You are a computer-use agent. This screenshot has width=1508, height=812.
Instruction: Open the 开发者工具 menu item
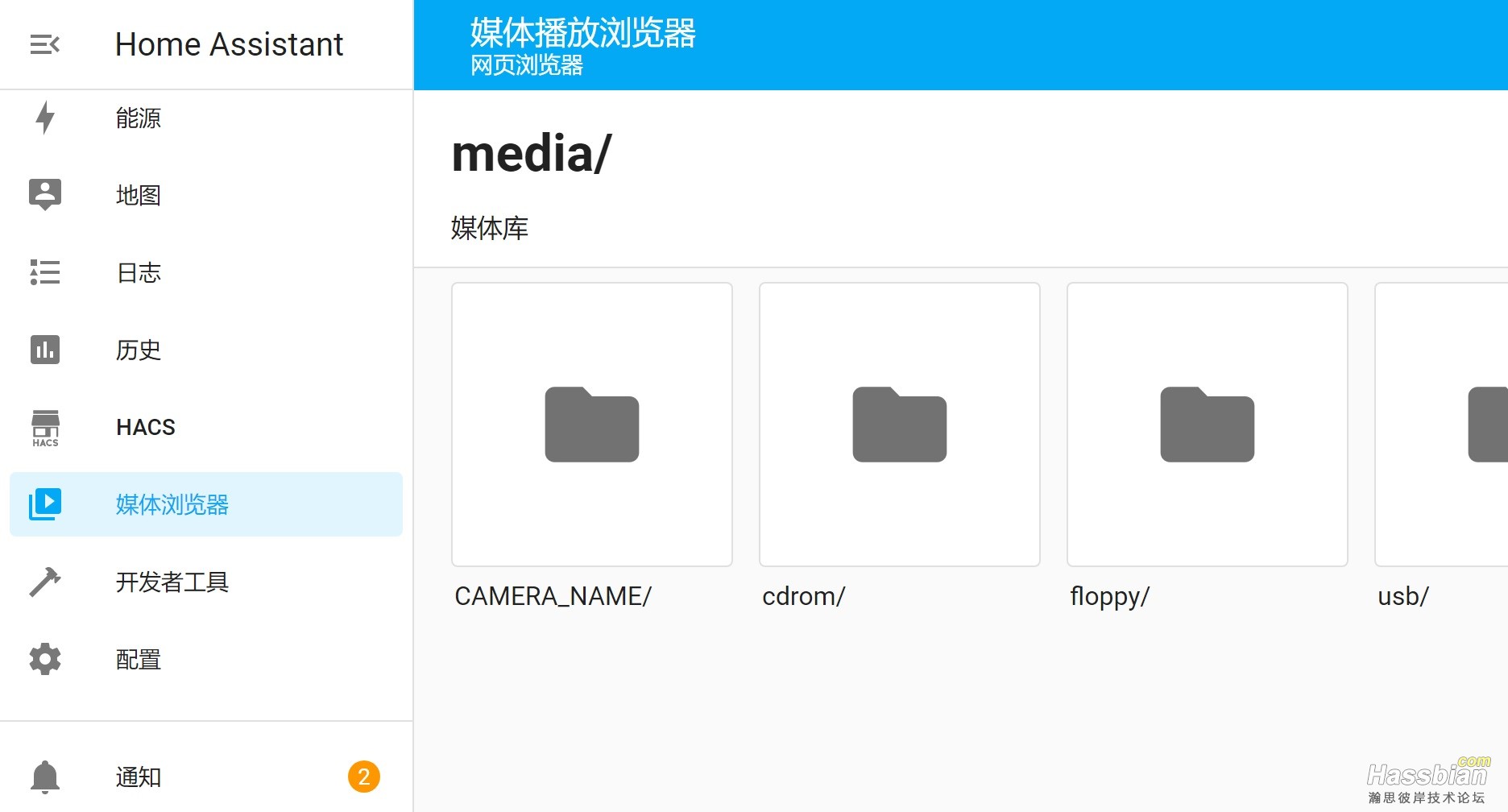[206, 582]
